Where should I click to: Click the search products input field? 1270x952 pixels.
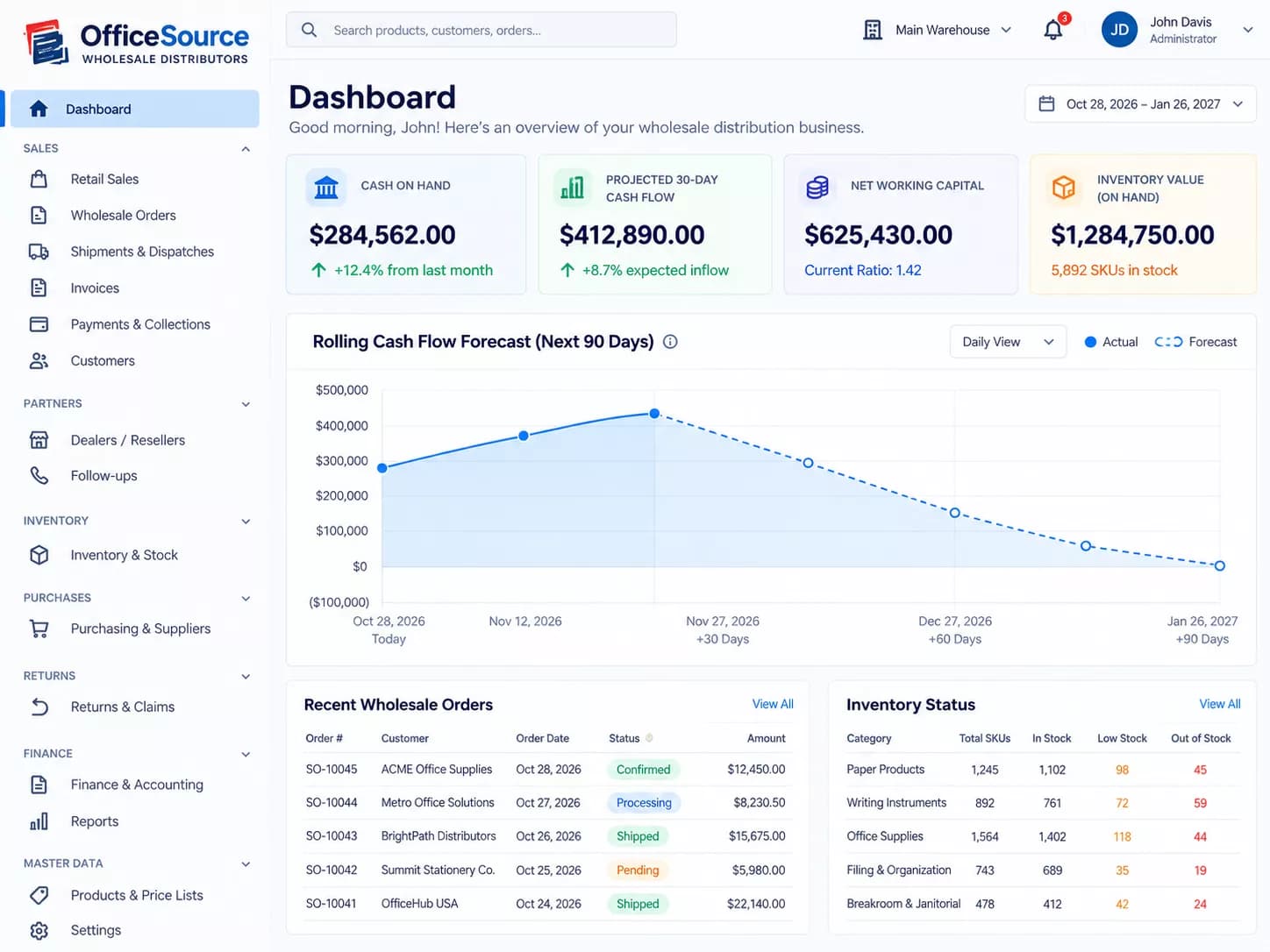click(x=482, y=30)
